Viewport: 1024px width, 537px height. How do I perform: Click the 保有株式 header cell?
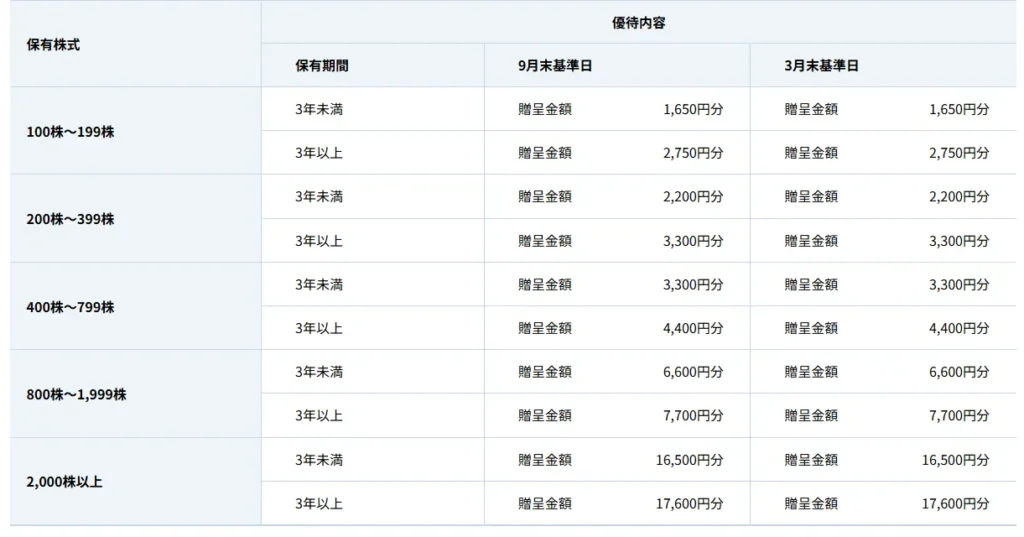click(53, 45)
